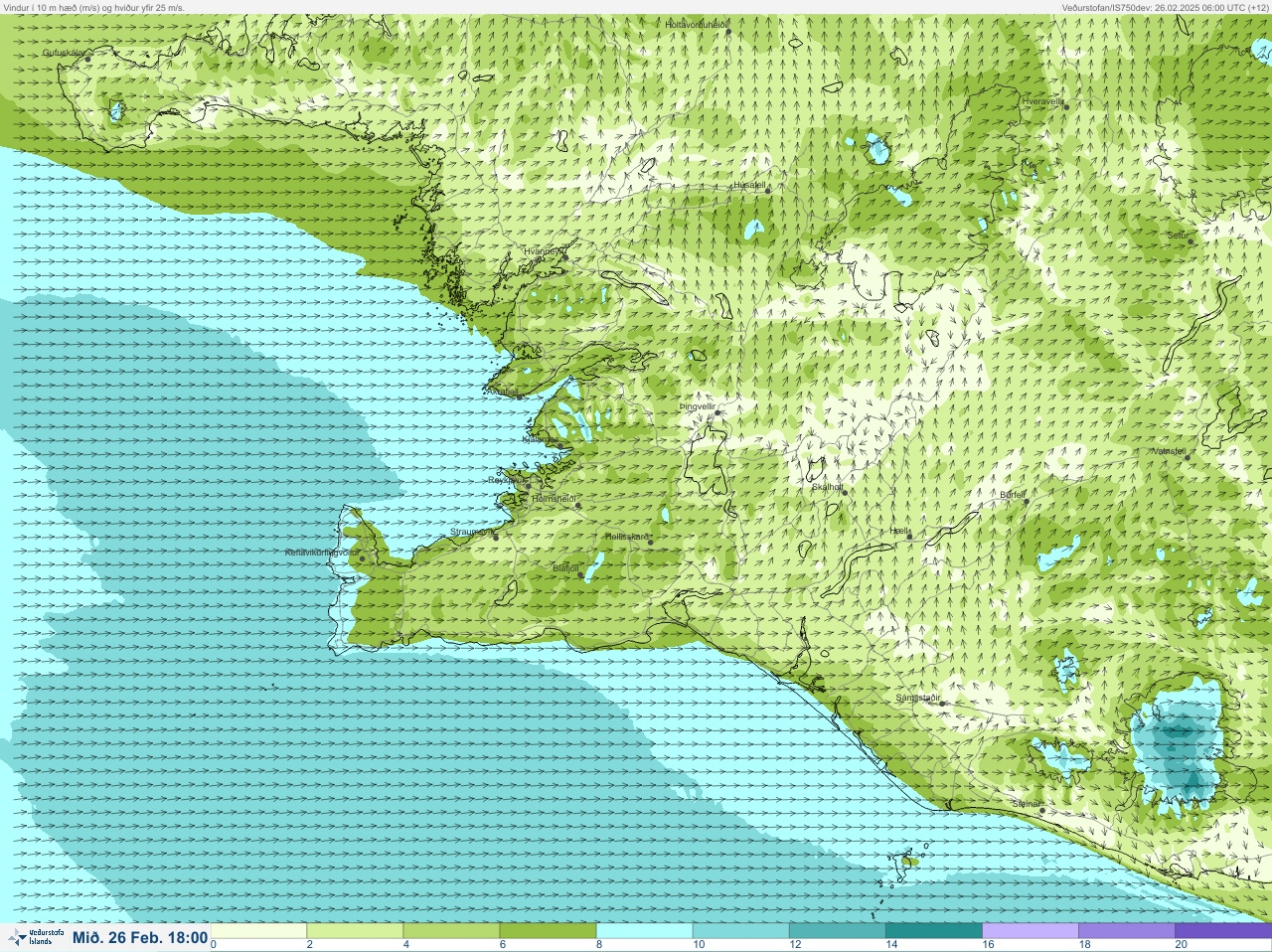Select the 0–2 m/s pale yellow legend swatch

258,931
